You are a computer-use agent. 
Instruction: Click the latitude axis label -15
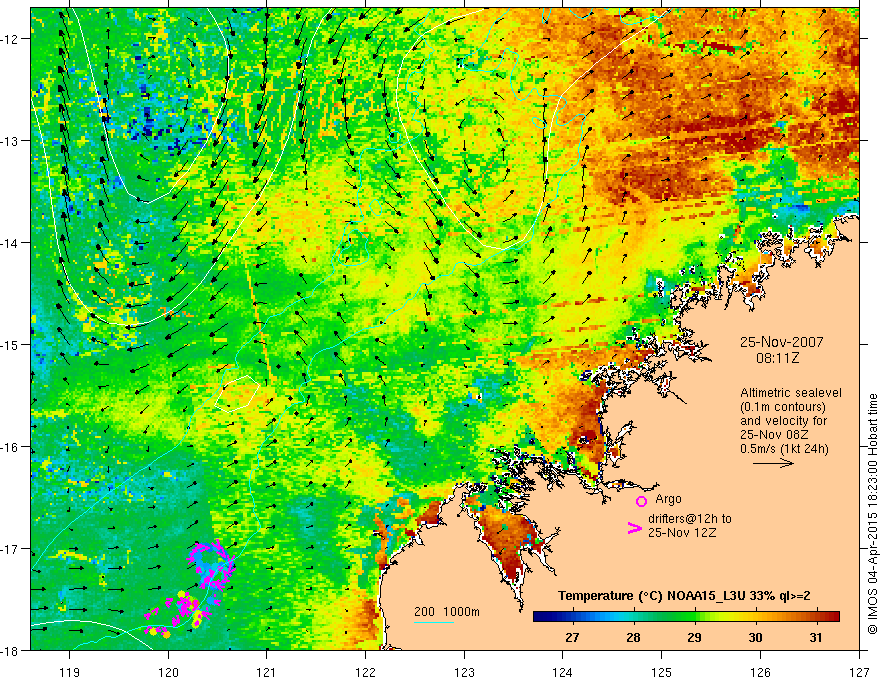tap(11, 344)
